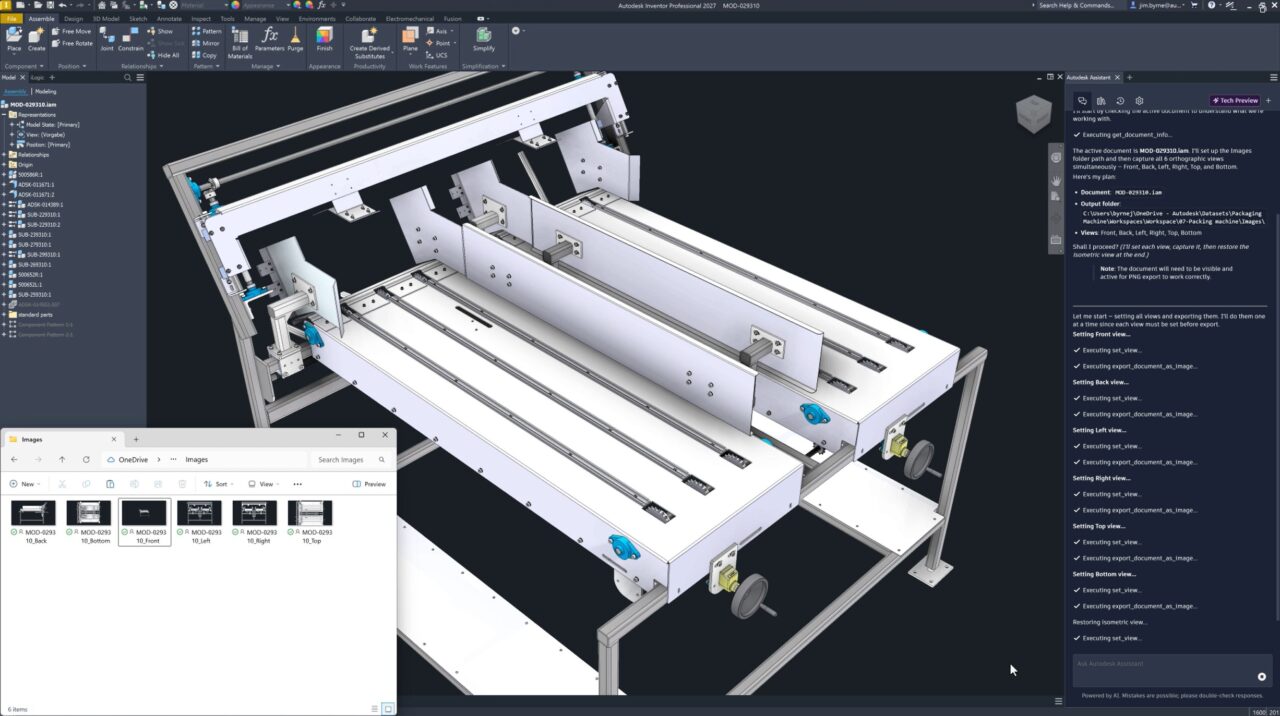Expand the Origin folder
Viewport: 1280px width, 716px height.
4,164
